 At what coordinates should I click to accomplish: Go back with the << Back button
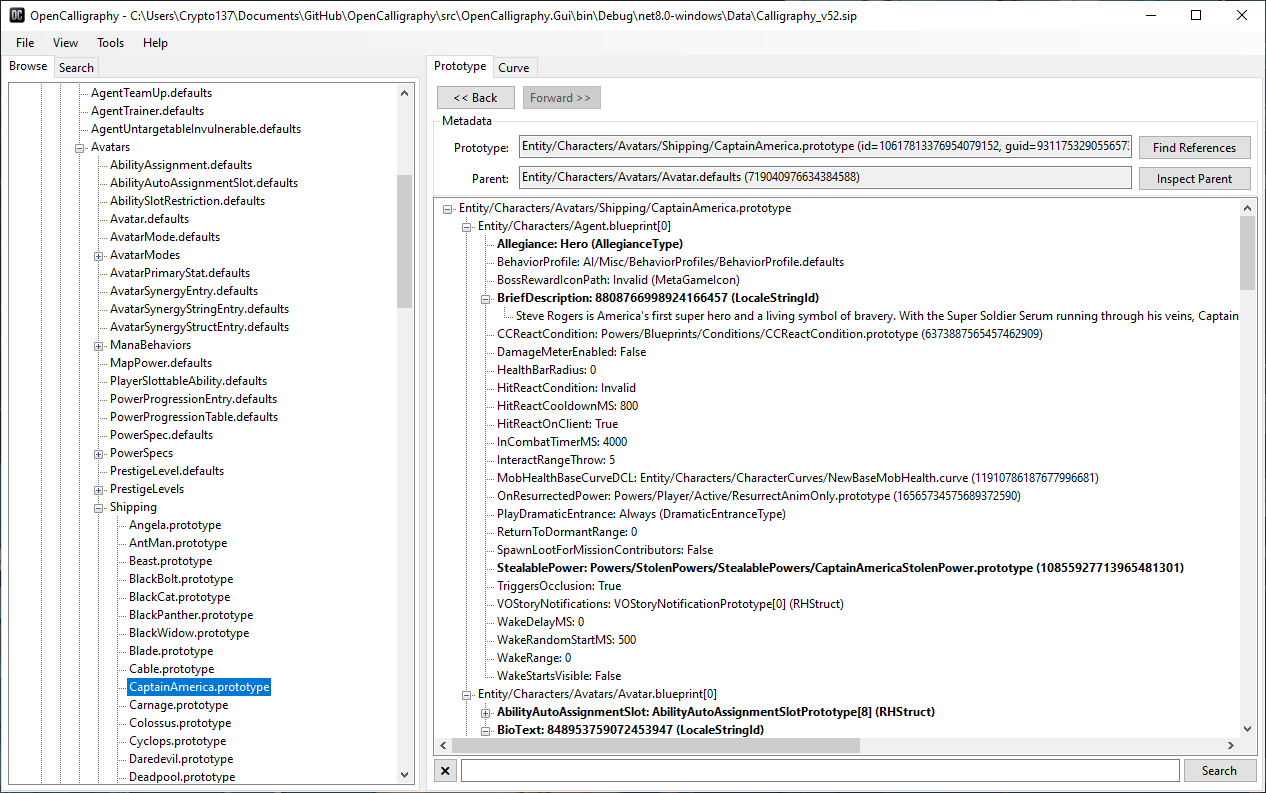coord(475,98)
